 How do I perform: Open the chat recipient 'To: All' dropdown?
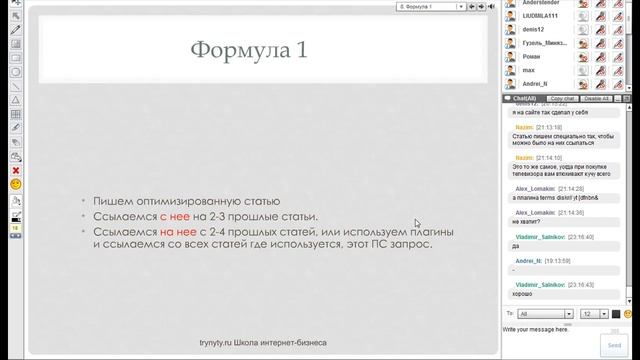(x=545, y=314)
